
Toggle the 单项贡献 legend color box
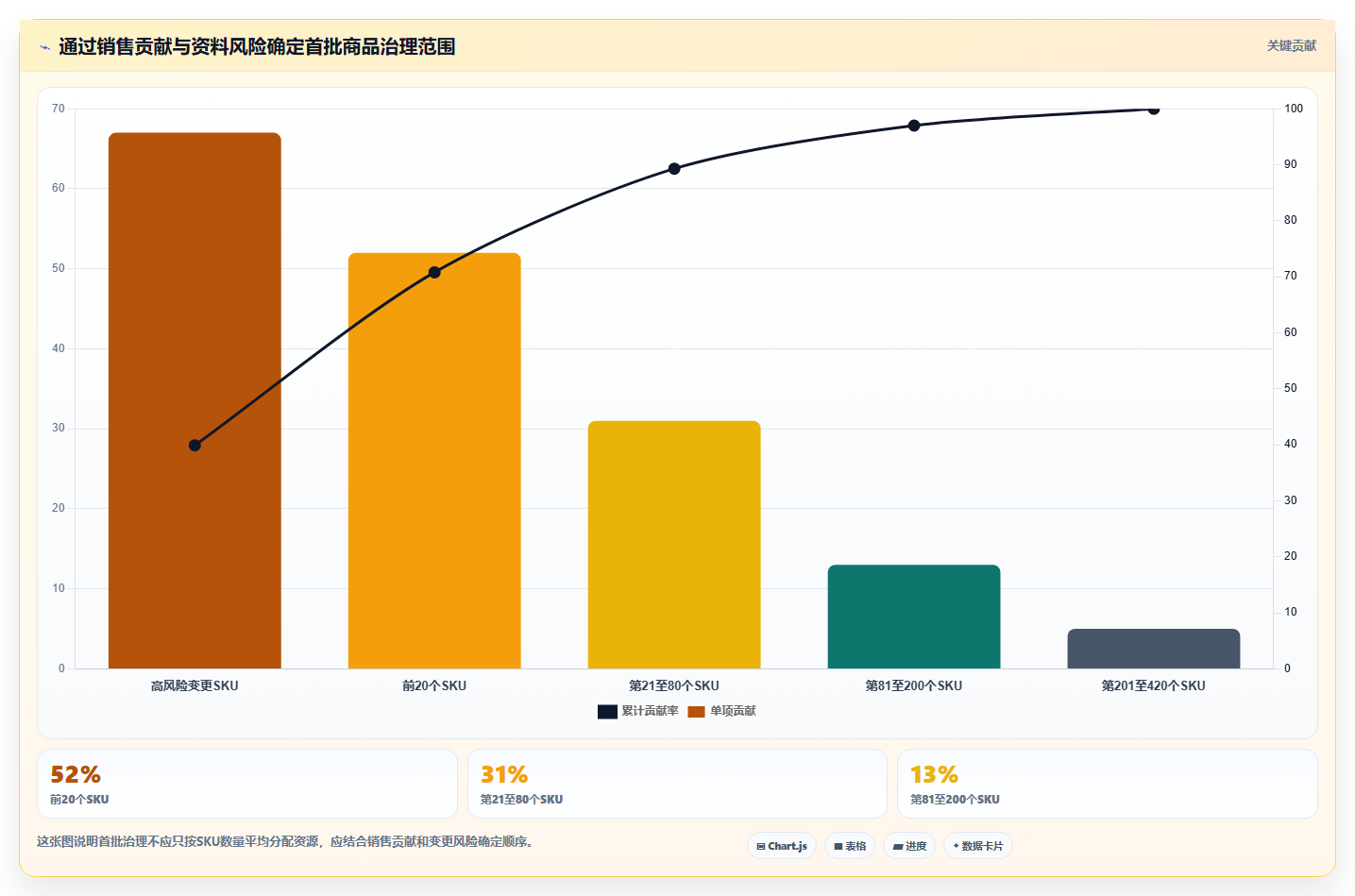pyautogui.click(x=697, y=711)
